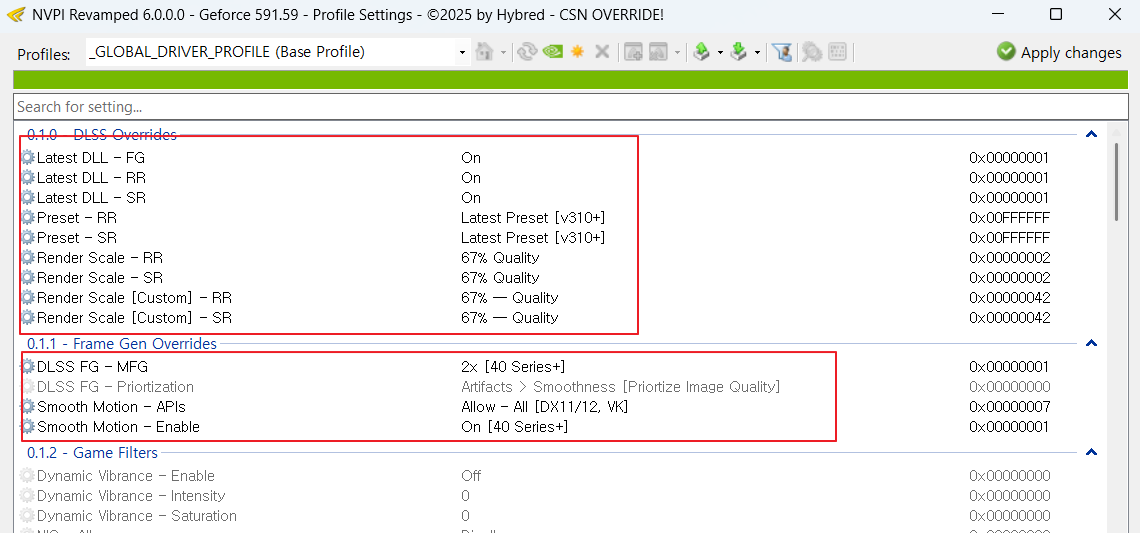Open the home icon dropdown arrow
1140x533 pixels.
click(x=502, y=52)
